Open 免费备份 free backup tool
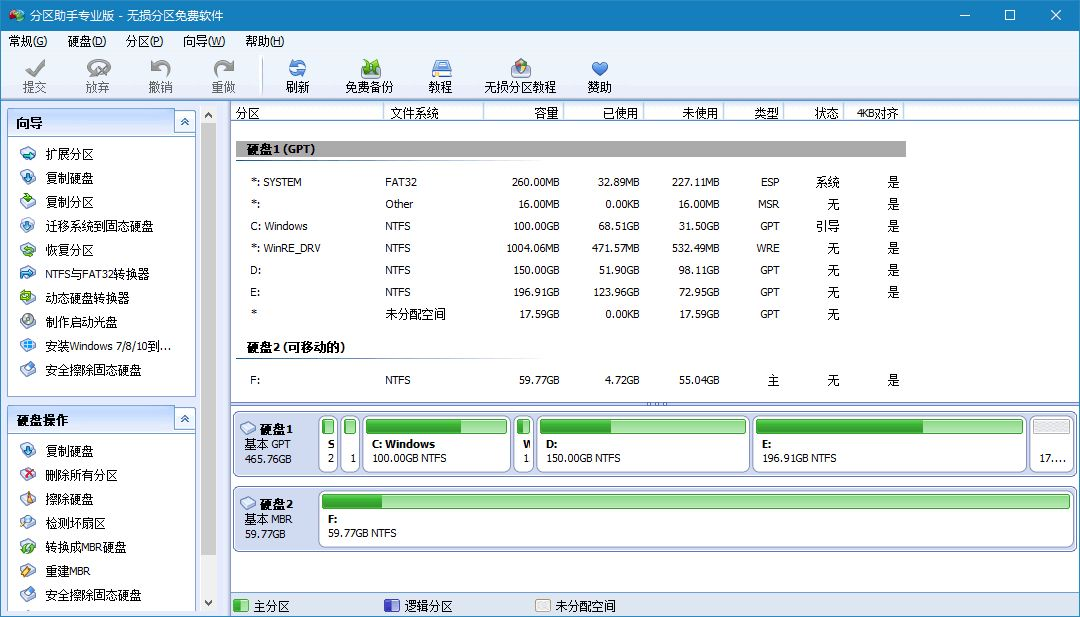The width and height of the screenshot is (1080, 617). tap(369, 76)
